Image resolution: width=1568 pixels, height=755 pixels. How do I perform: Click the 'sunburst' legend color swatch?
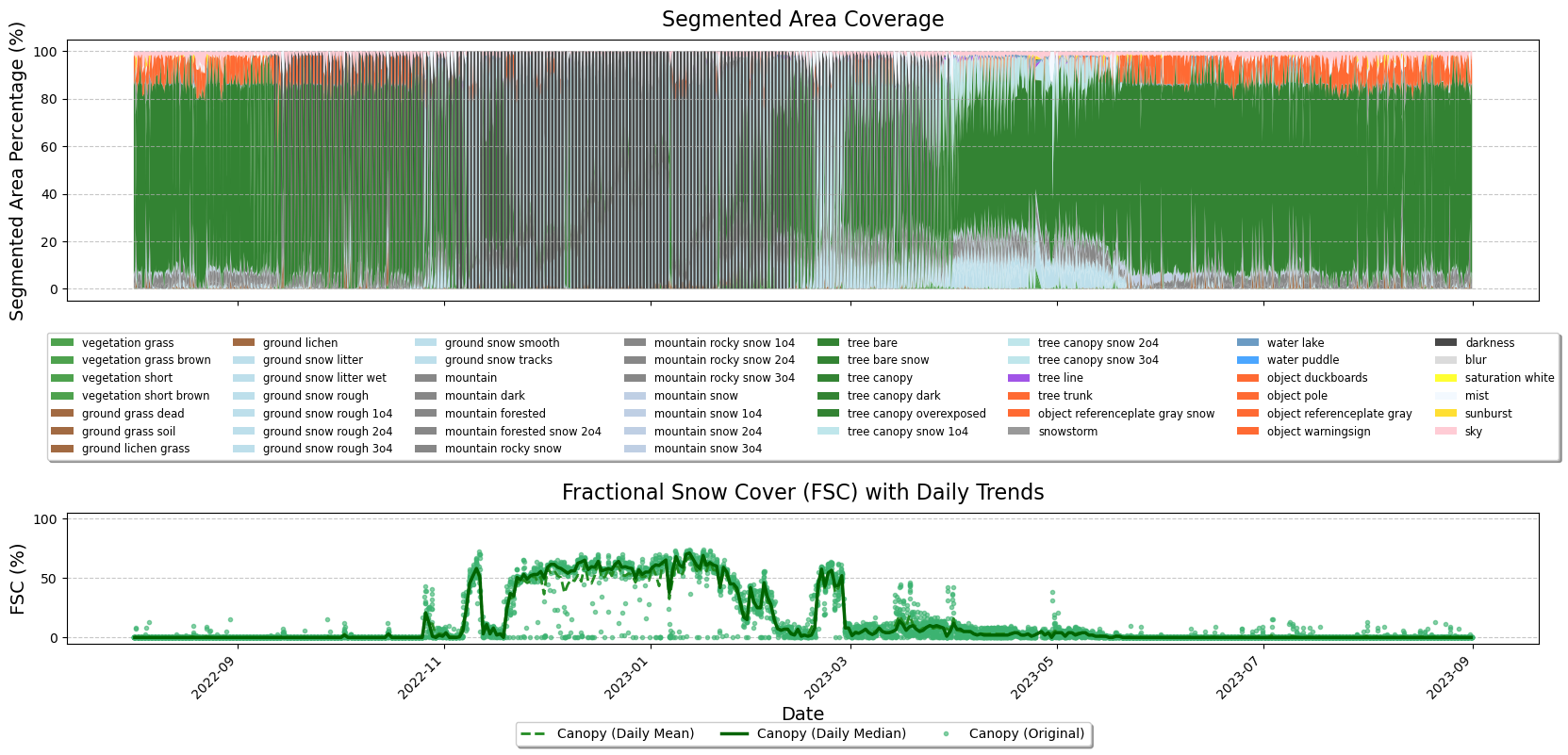click(1445, 414)
